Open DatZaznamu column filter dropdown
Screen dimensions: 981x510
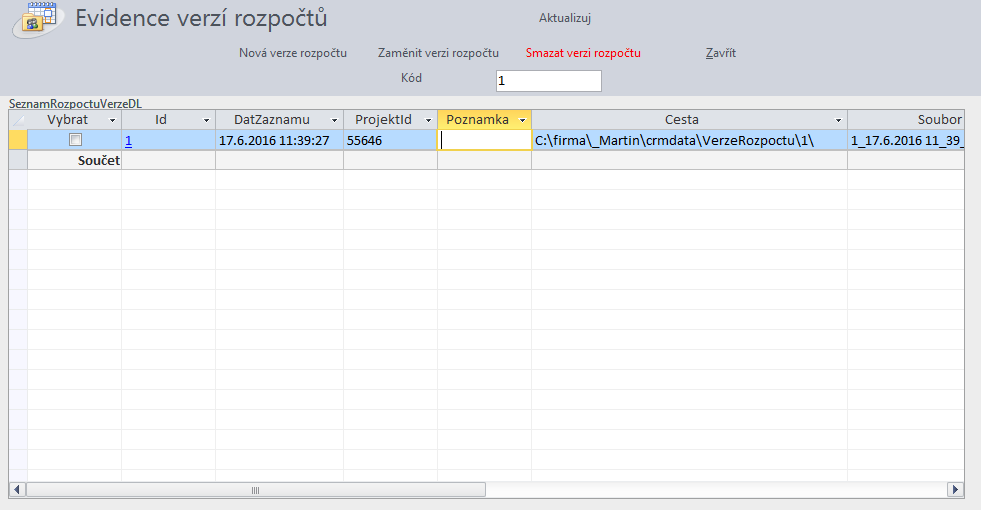[x=334, y=120]
